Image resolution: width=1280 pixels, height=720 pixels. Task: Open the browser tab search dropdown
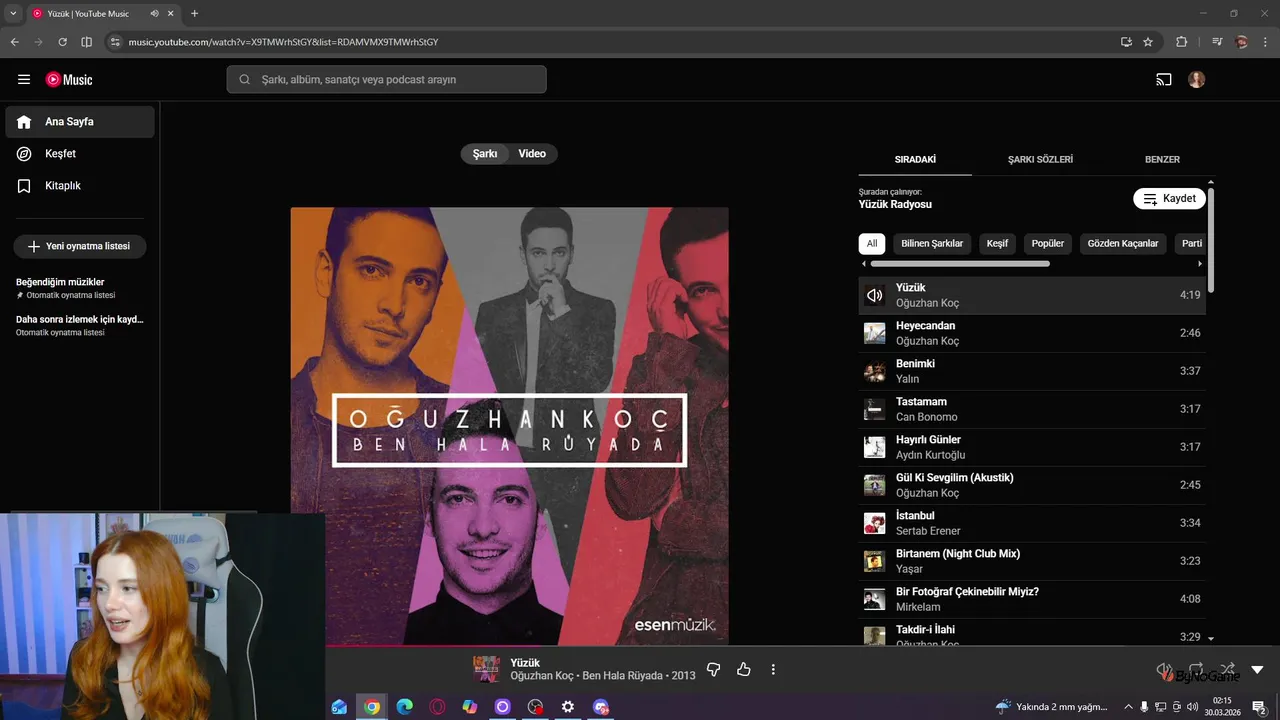(13, 14)
